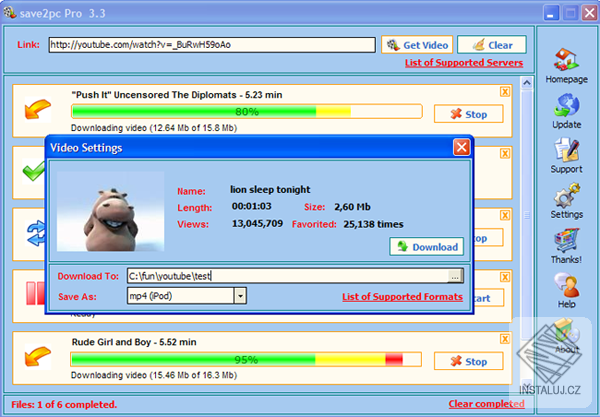The width and height of the screenshot is (600, 417).
Task: Open Settings gear icon in sidebar
Action: [566, 195]
